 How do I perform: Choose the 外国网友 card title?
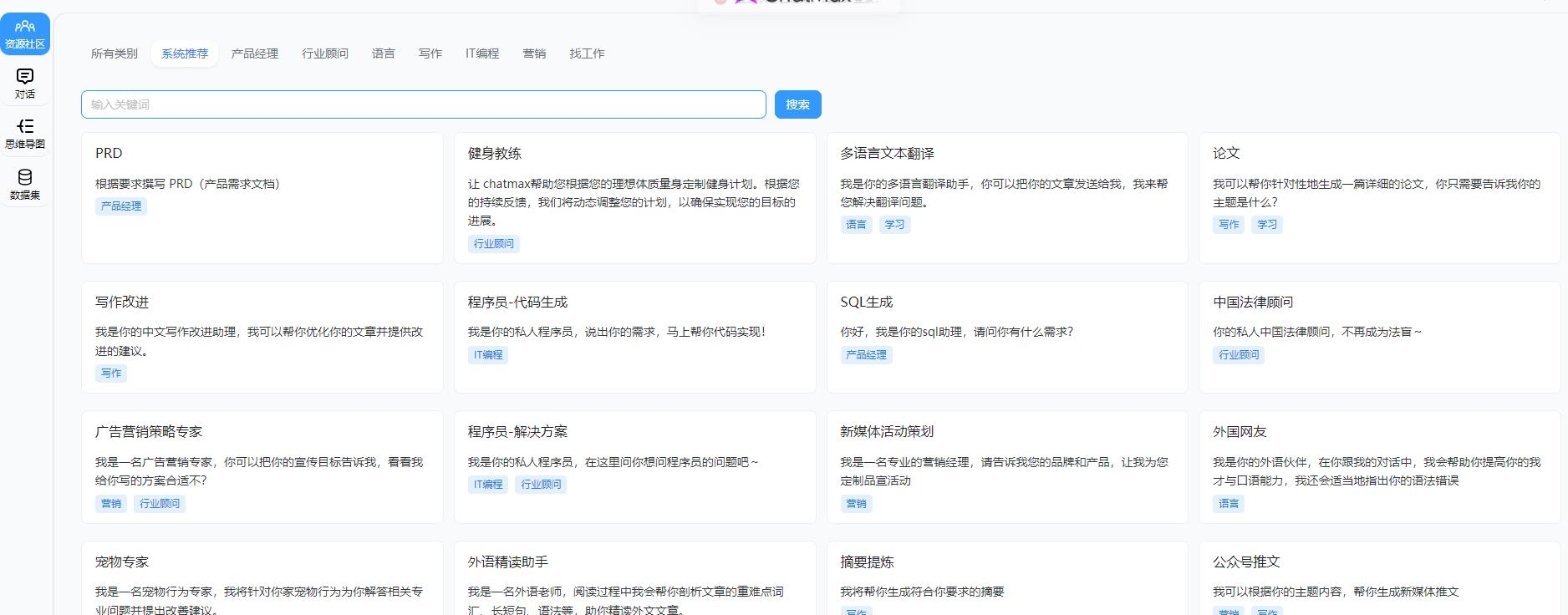coord(1240,431)
